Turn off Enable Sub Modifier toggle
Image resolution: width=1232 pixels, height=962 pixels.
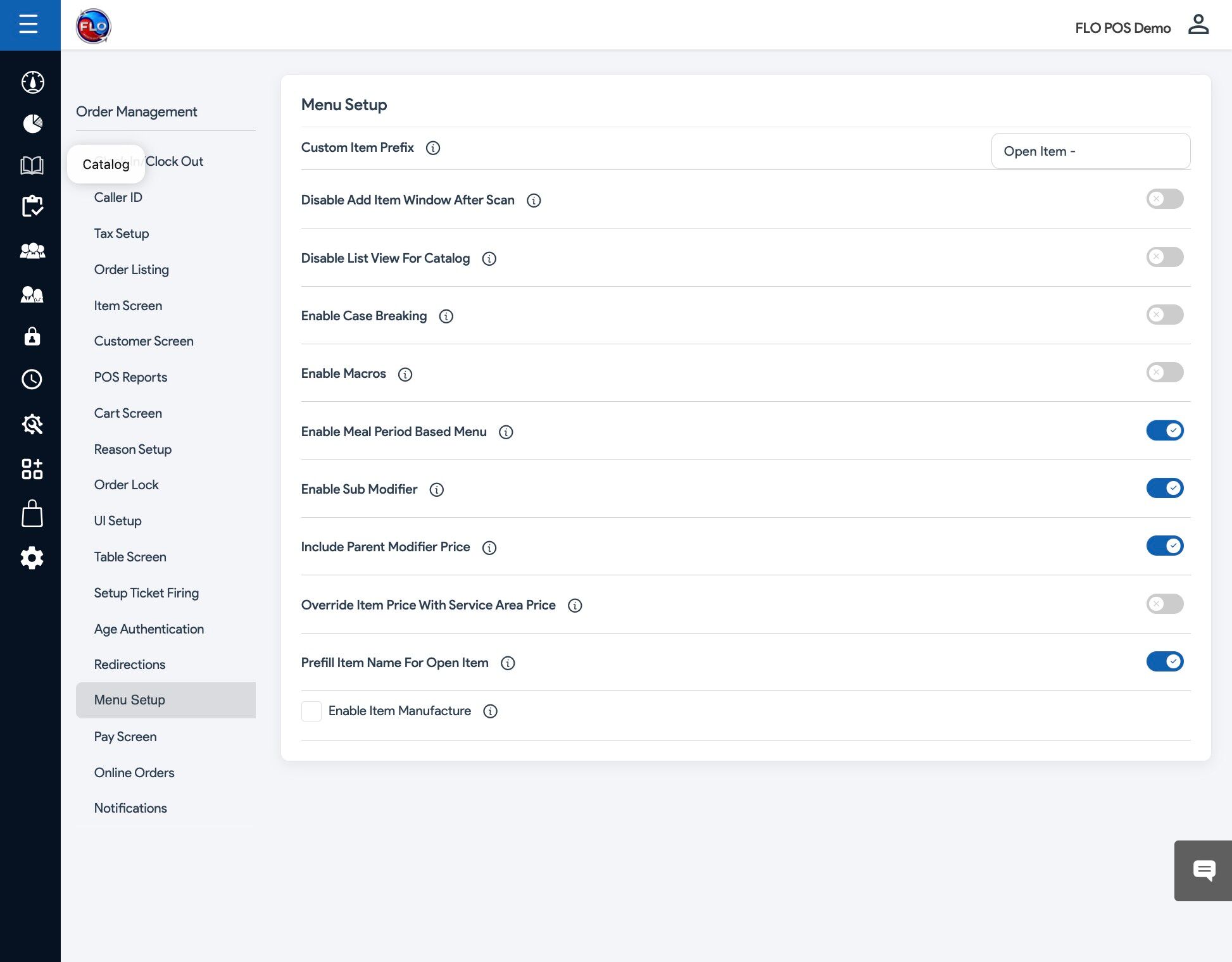(x=1164, y=488)
